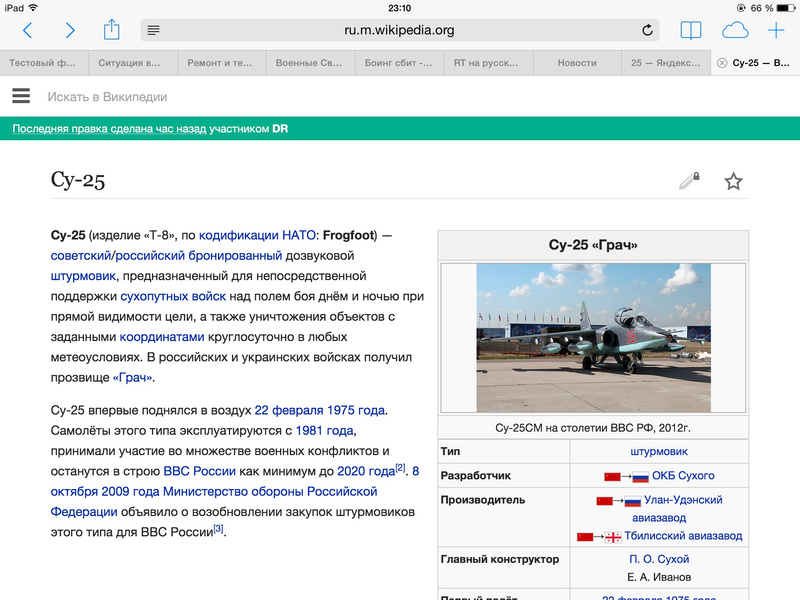Open the 'бронированный' link

tap(235, 256)
